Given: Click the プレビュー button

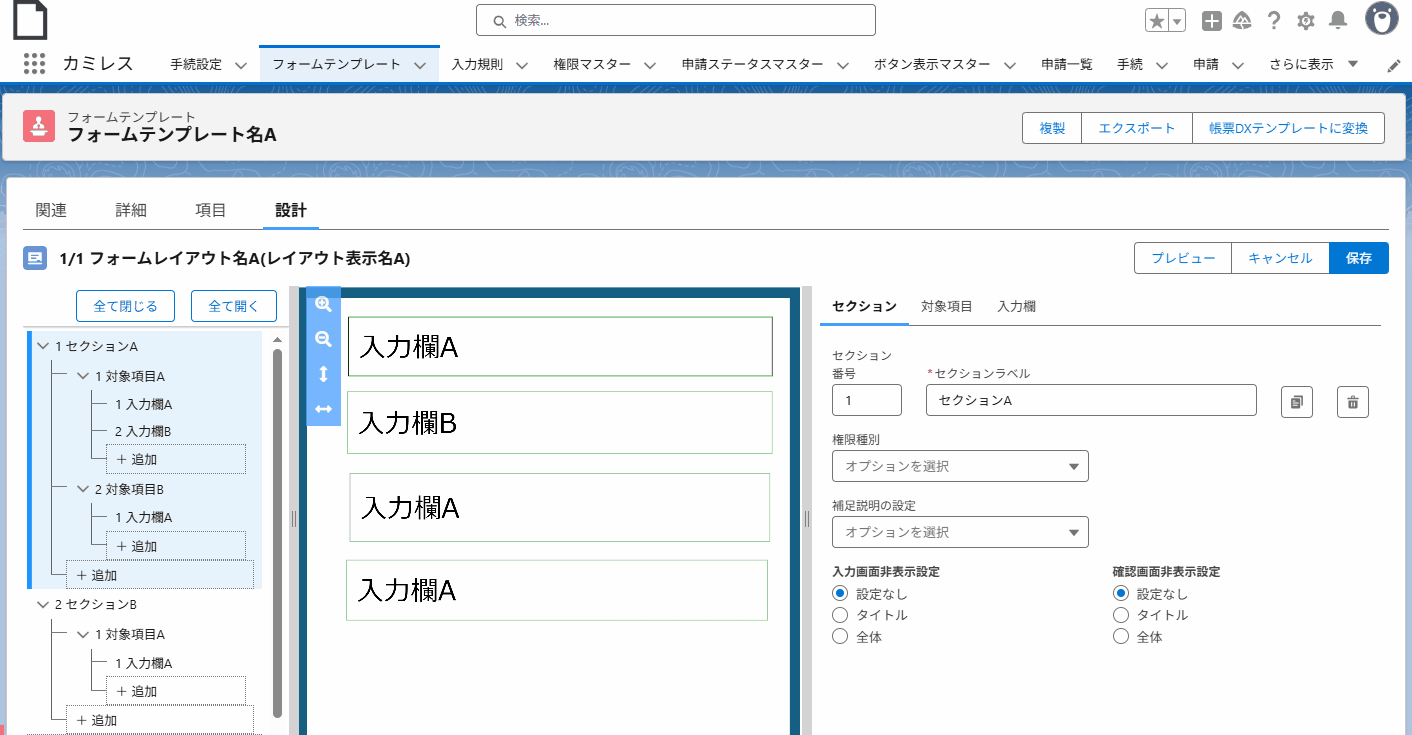Looking at the screenshot, I should [1183, 258].
